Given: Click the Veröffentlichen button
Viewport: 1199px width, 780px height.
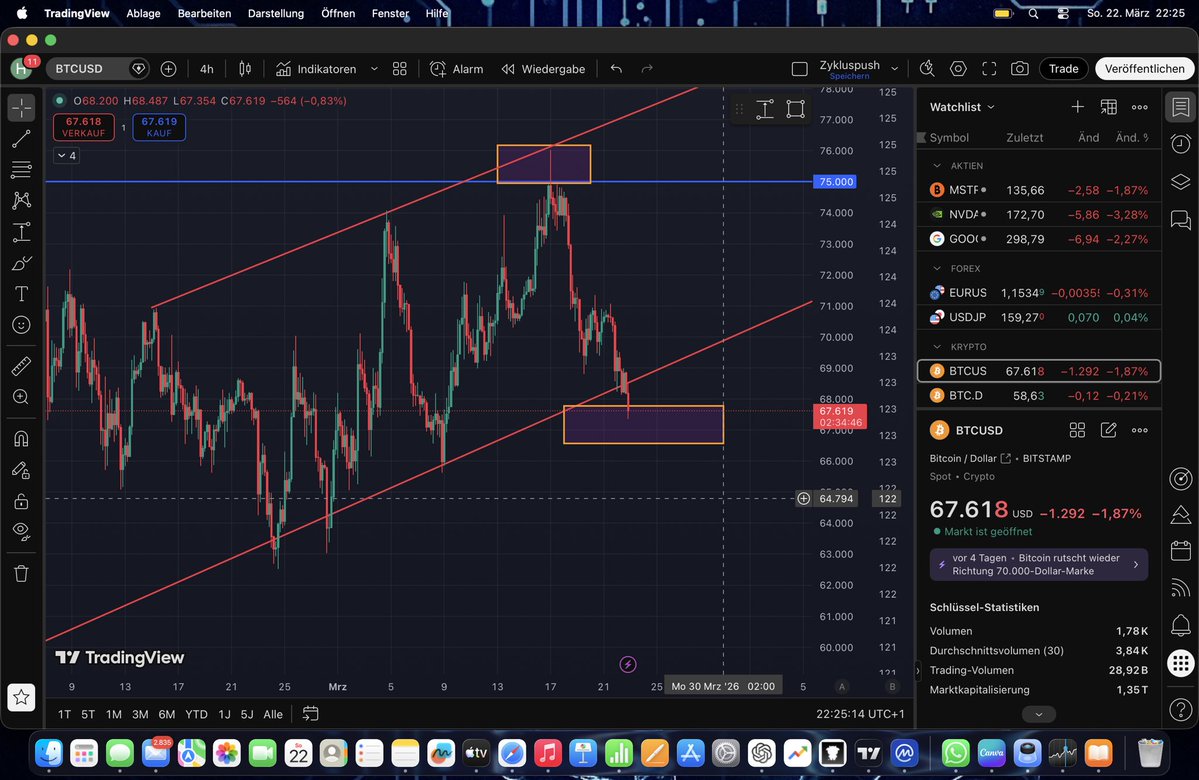Looking at the screenshot, I should [1144, 69].
